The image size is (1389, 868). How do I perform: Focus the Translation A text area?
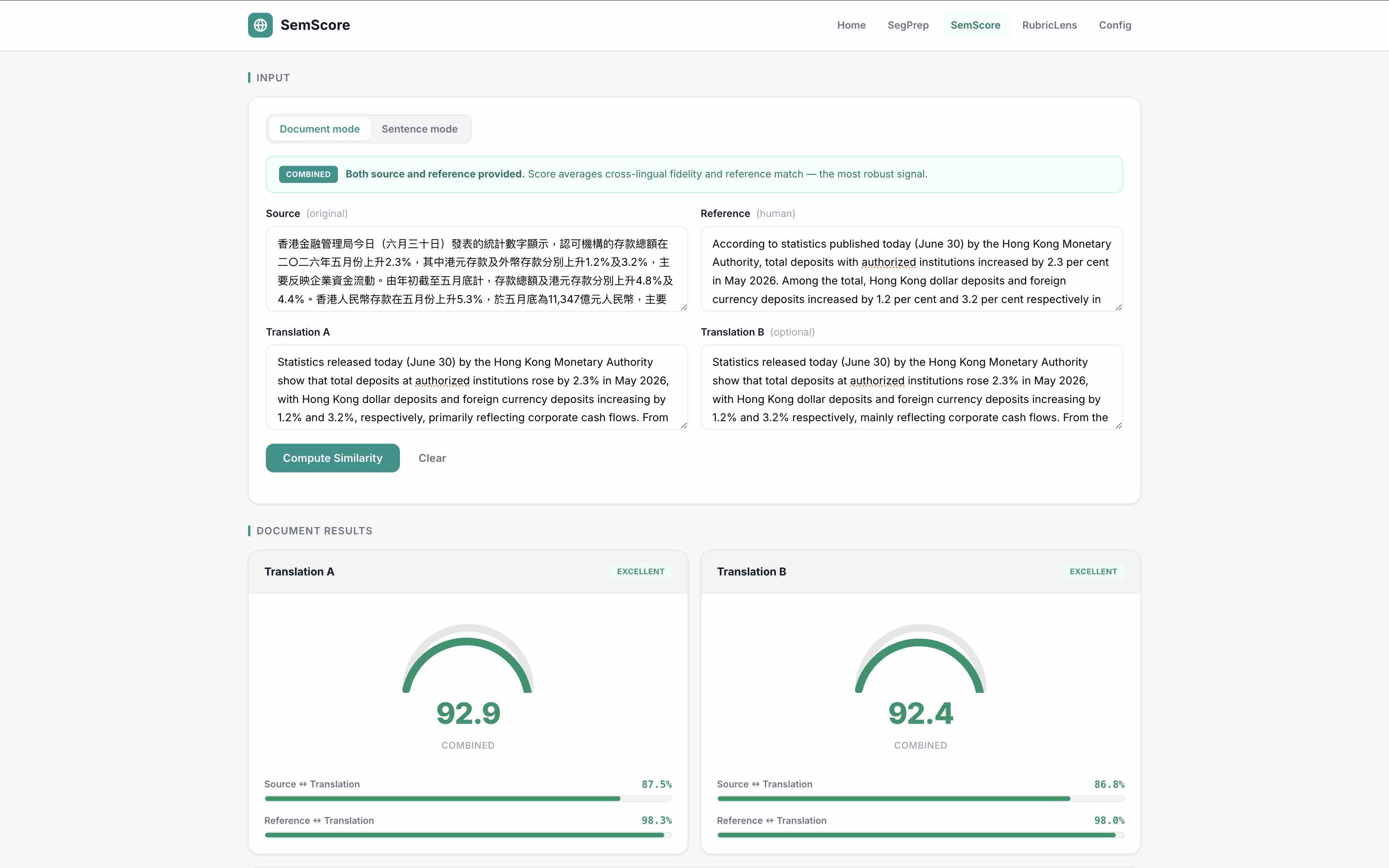coord(476,387)
